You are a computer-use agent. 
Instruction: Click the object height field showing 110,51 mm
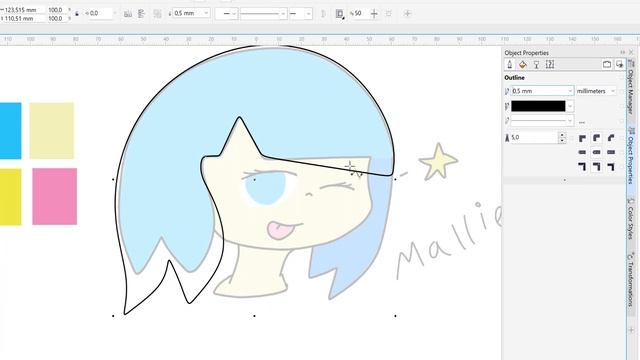(x=22, y=18)
